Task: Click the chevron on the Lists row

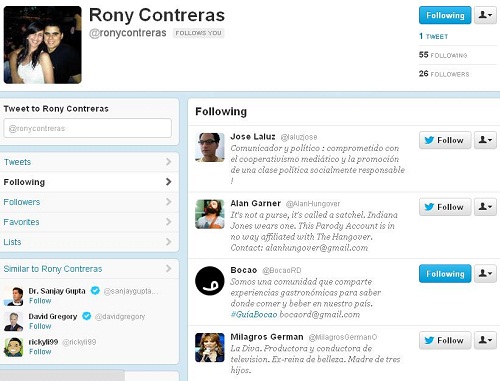Action: tap(169, 242)
